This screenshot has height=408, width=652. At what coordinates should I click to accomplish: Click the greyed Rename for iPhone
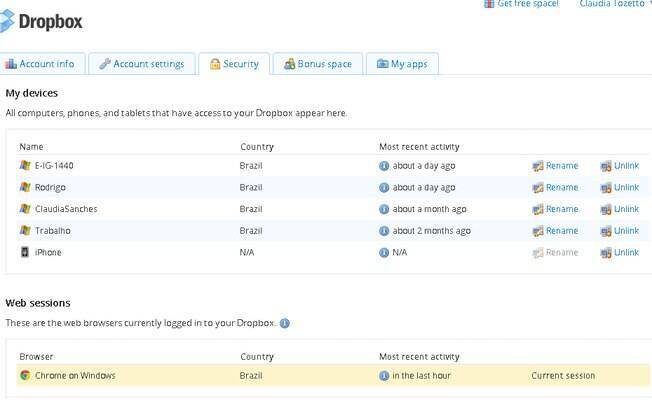click(562, 252)
